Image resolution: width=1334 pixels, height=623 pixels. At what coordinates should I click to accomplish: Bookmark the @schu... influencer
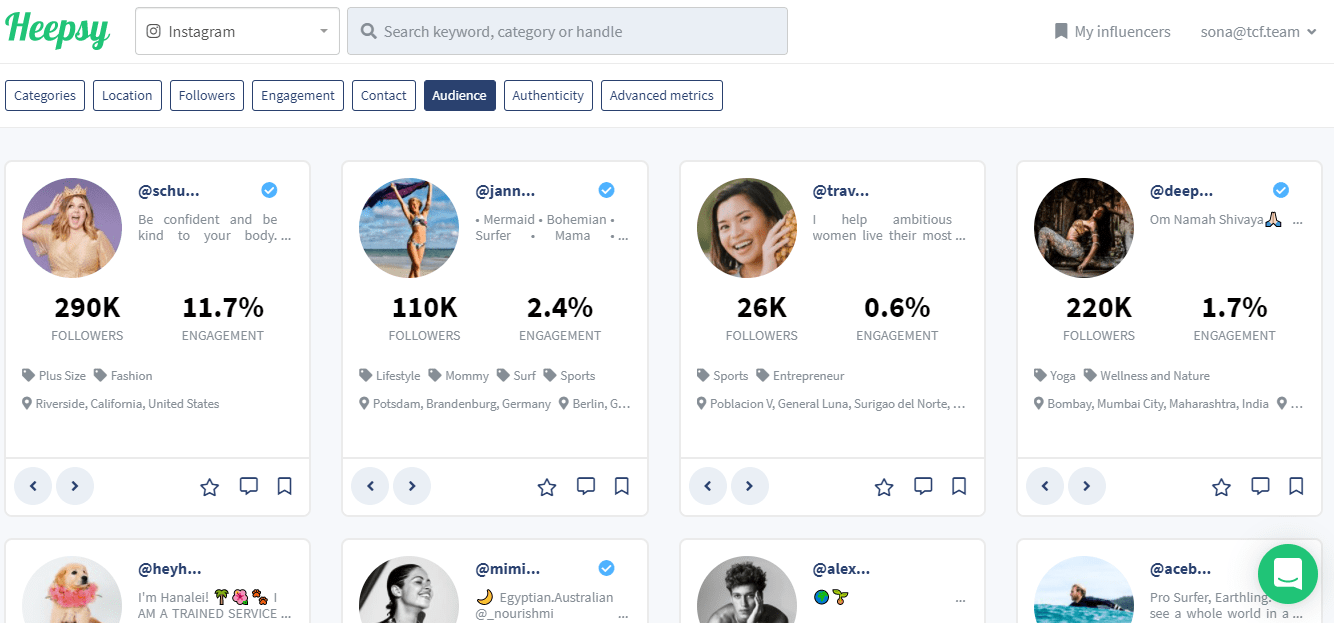[285, 486]
